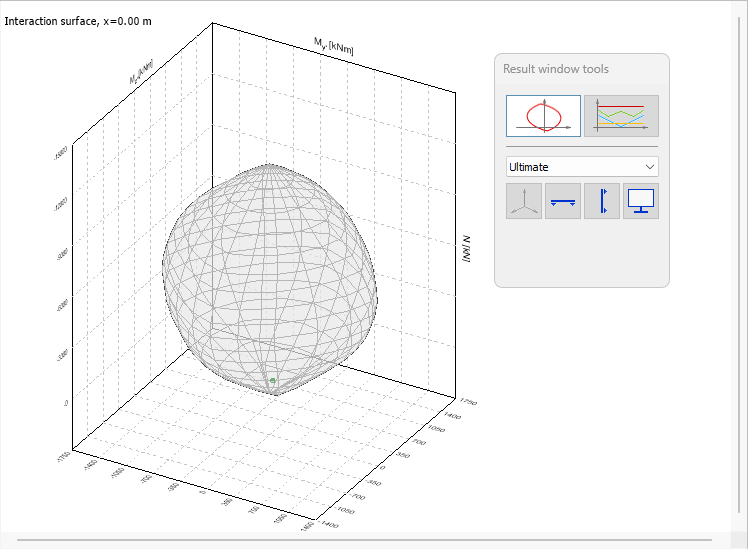748x549 pixels.
Task: Click the green load point on the surface
Action: (272, 381)
